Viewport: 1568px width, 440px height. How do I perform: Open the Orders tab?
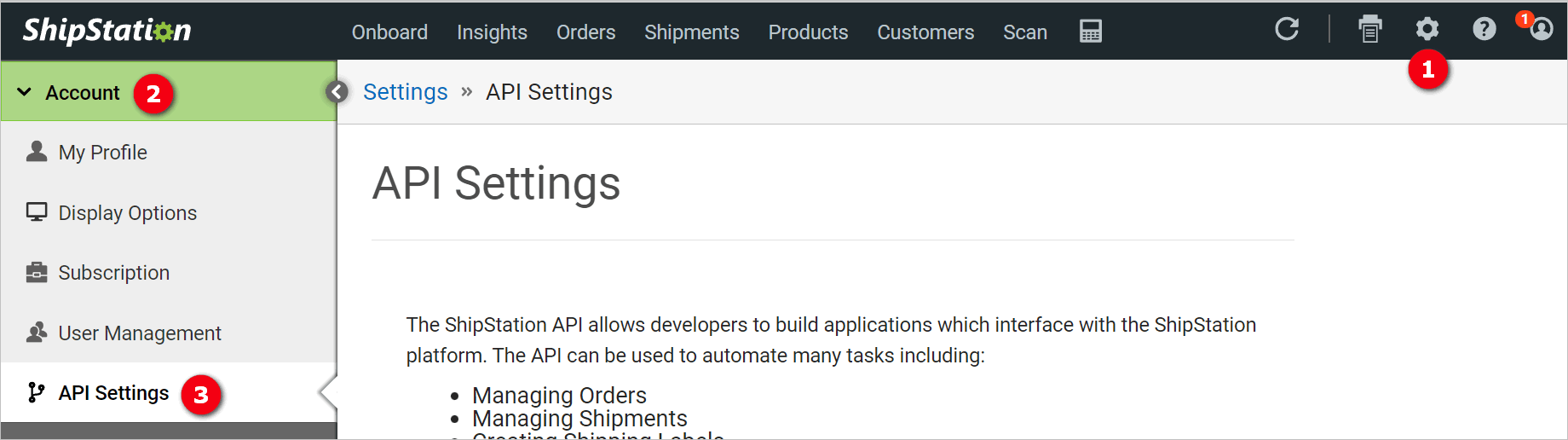(x=585, y=32)
